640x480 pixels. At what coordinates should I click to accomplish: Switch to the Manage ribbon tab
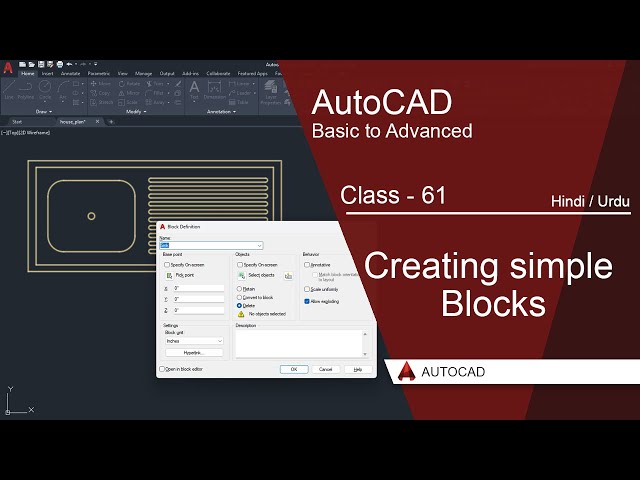click(x=143, y=74)
